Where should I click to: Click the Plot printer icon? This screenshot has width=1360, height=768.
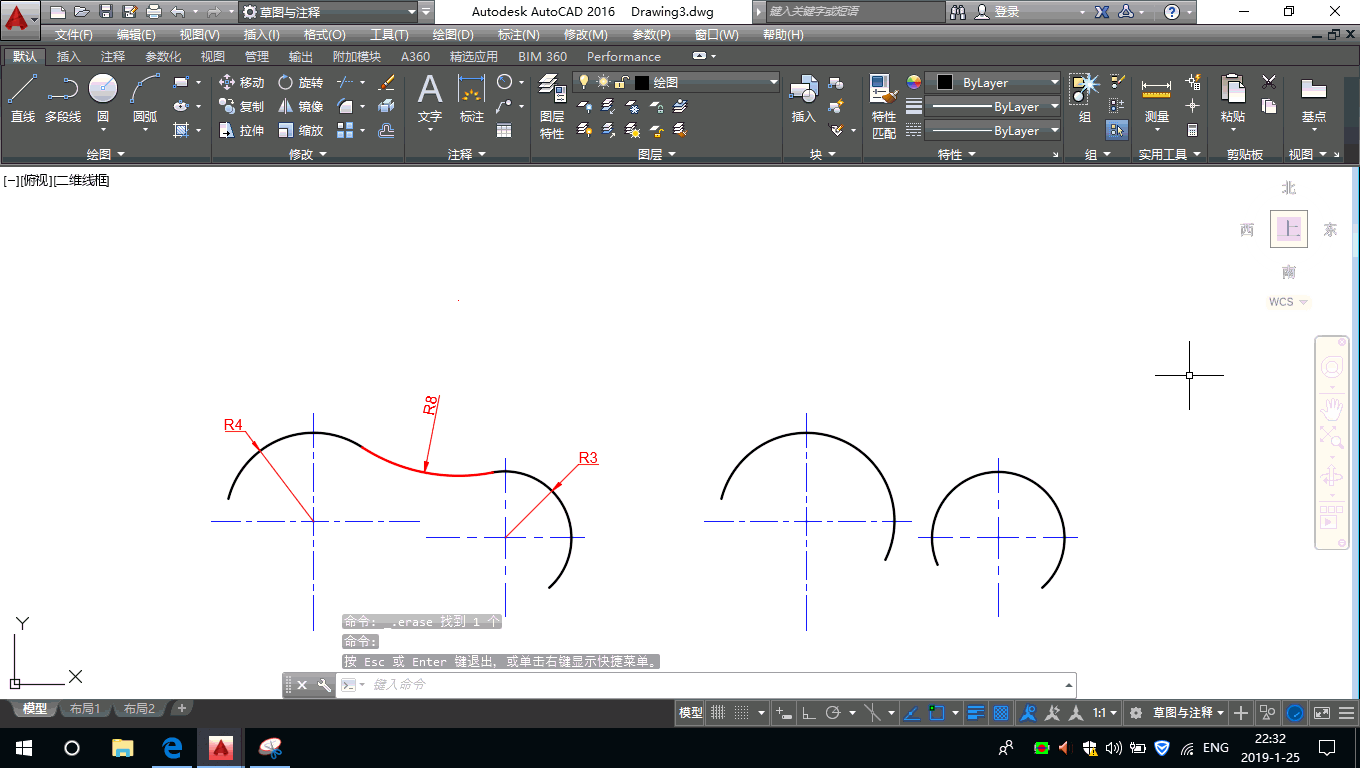154,12
